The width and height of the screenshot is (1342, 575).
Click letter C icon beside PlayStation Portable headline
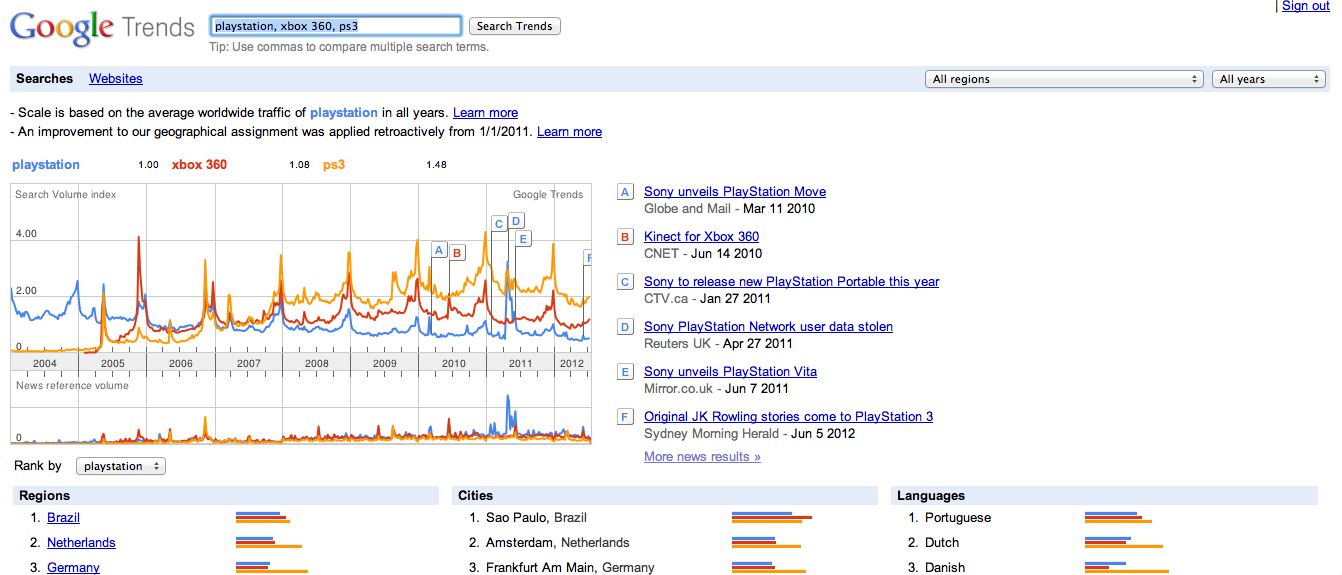(625, 282)
